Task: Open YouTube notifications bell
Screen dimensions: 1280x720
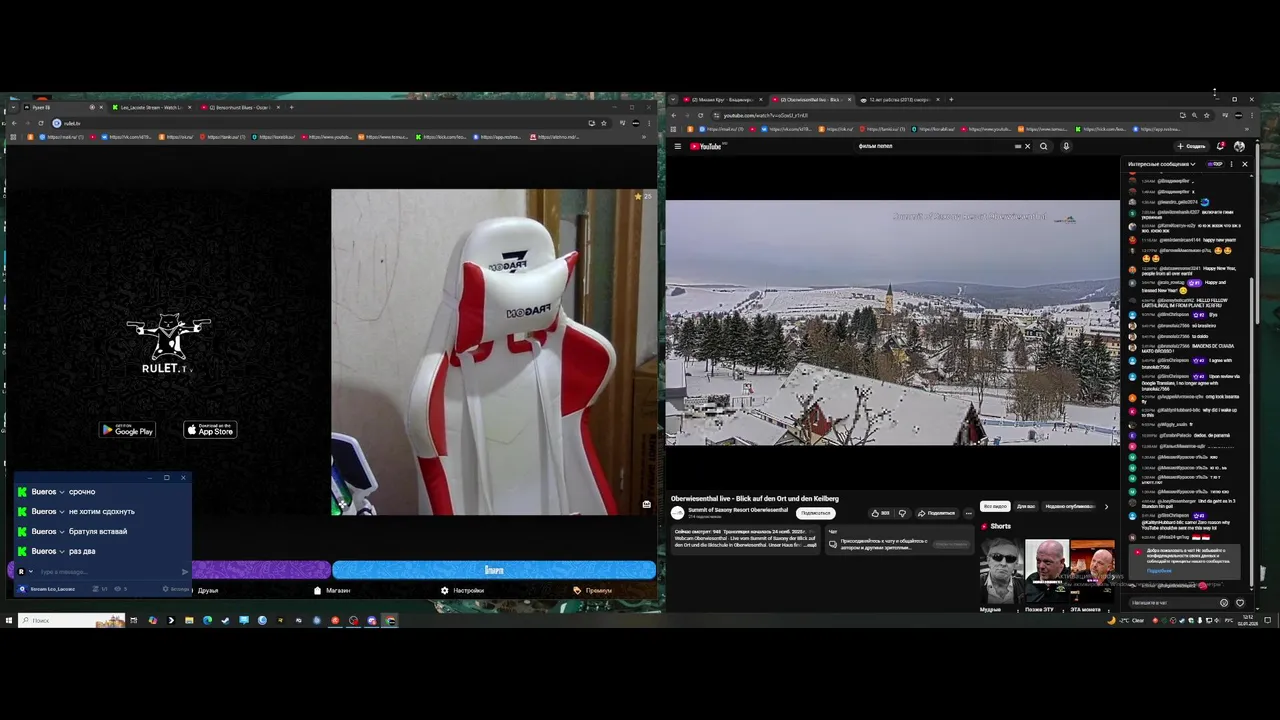Action: tap(1221, 146)
